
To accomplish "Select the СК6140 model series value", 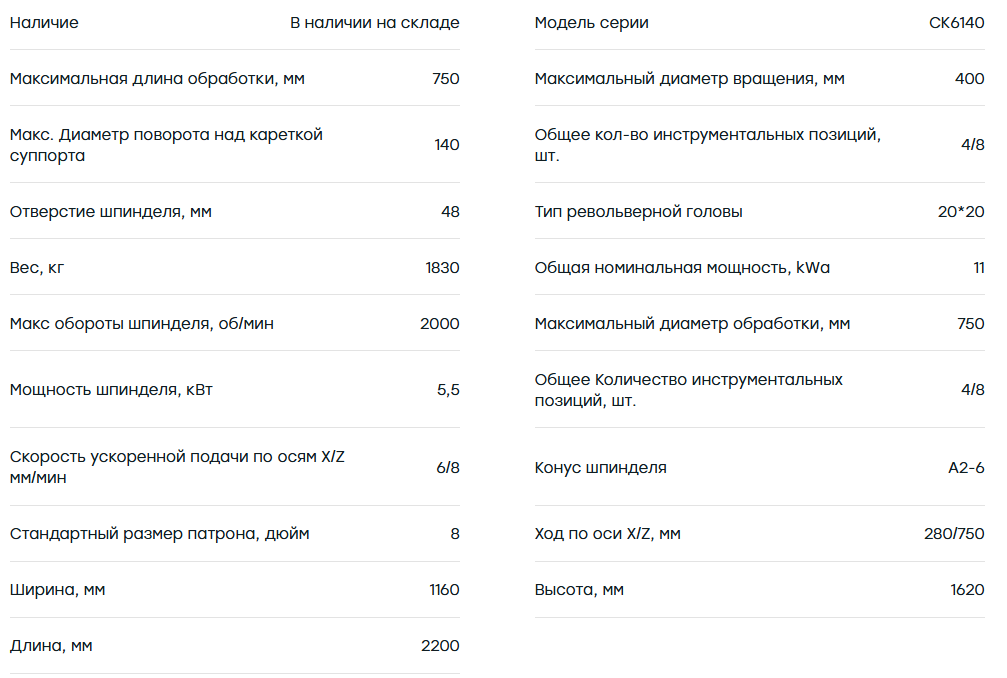I will [956, 22].
